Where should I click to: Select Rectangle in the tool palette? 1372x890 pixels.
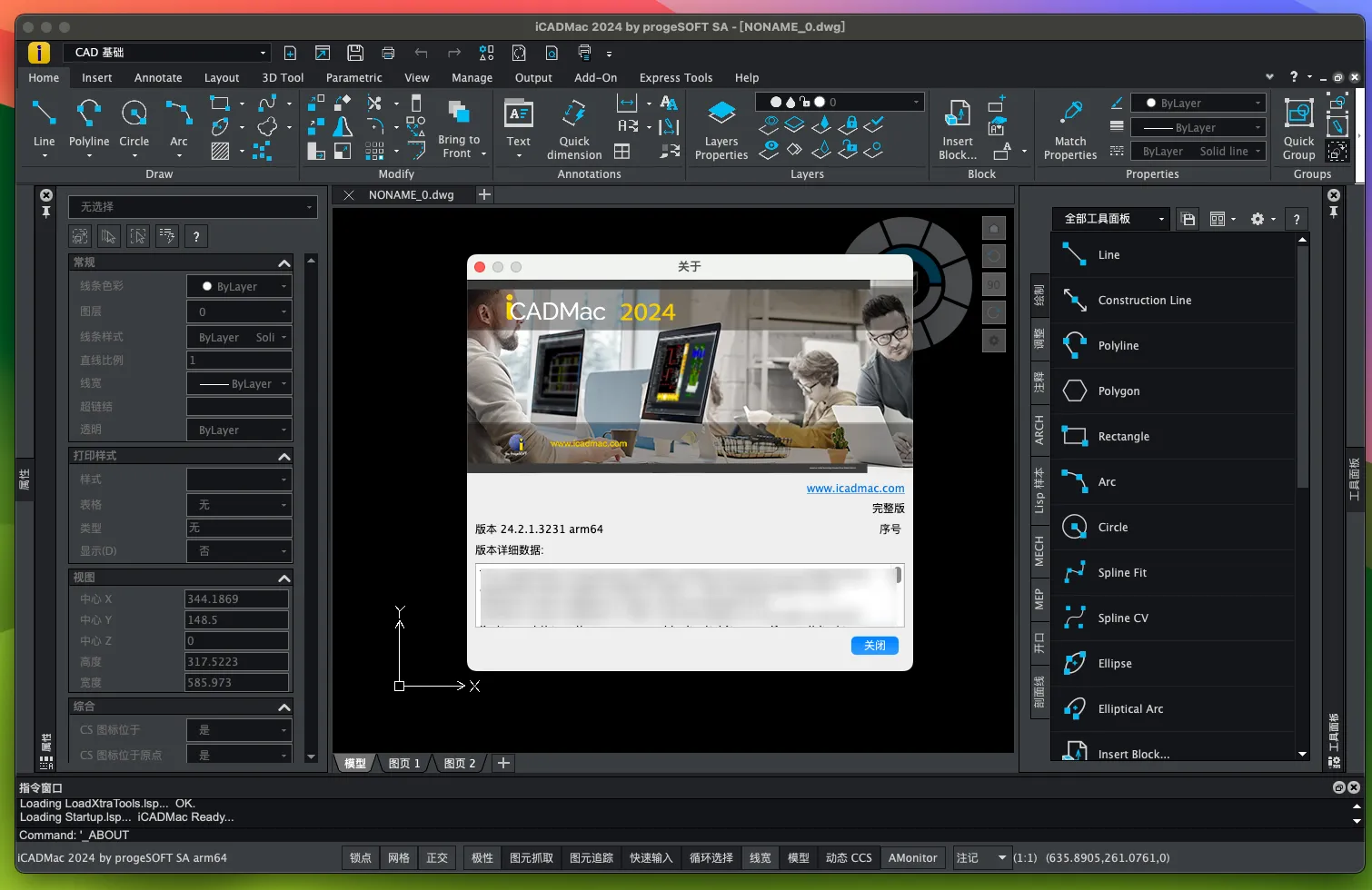pos(1173,437)
